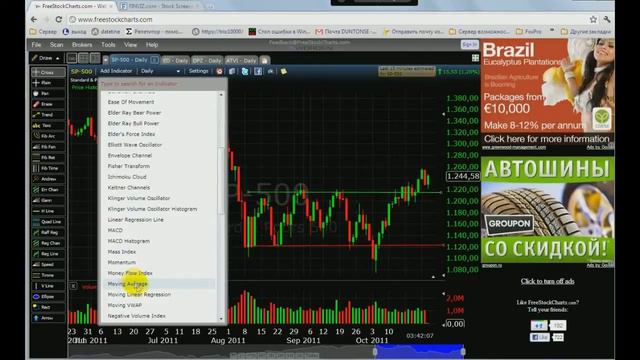Select the Erase tool
This screenshot has width=640, height=360.
(48, 104)
